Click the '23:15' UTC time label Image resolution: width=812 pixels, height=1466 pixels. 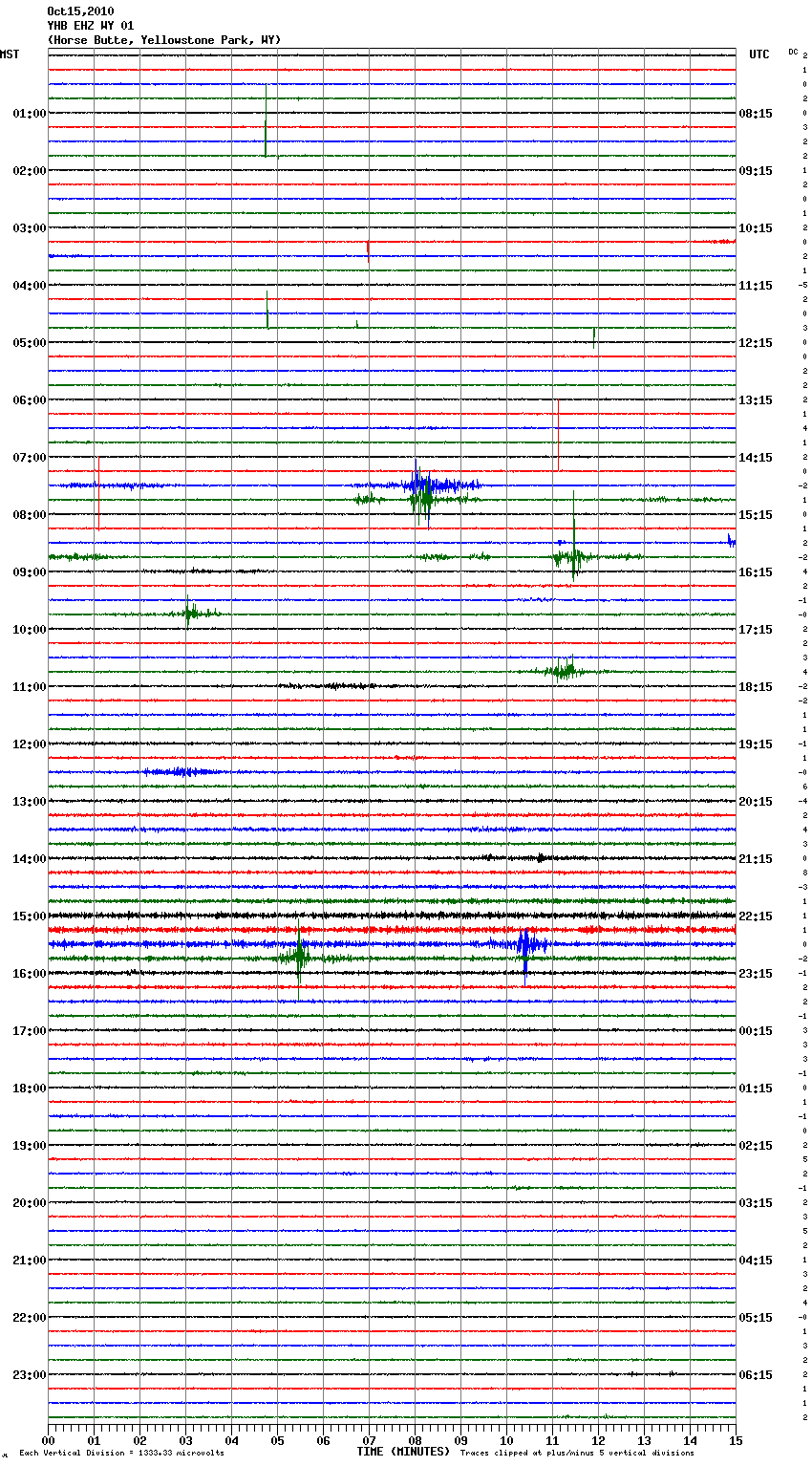756,974
